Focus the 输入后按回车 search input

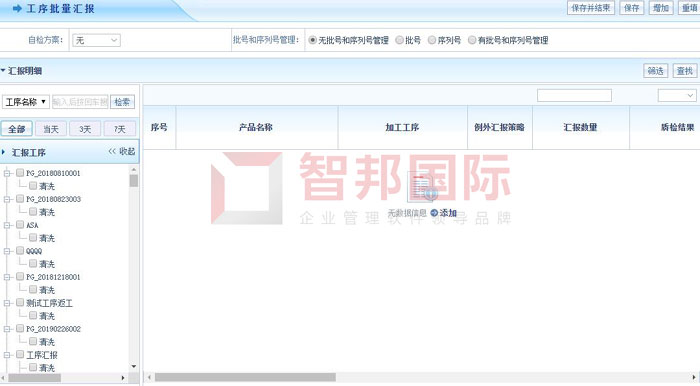tap(80, 102)
